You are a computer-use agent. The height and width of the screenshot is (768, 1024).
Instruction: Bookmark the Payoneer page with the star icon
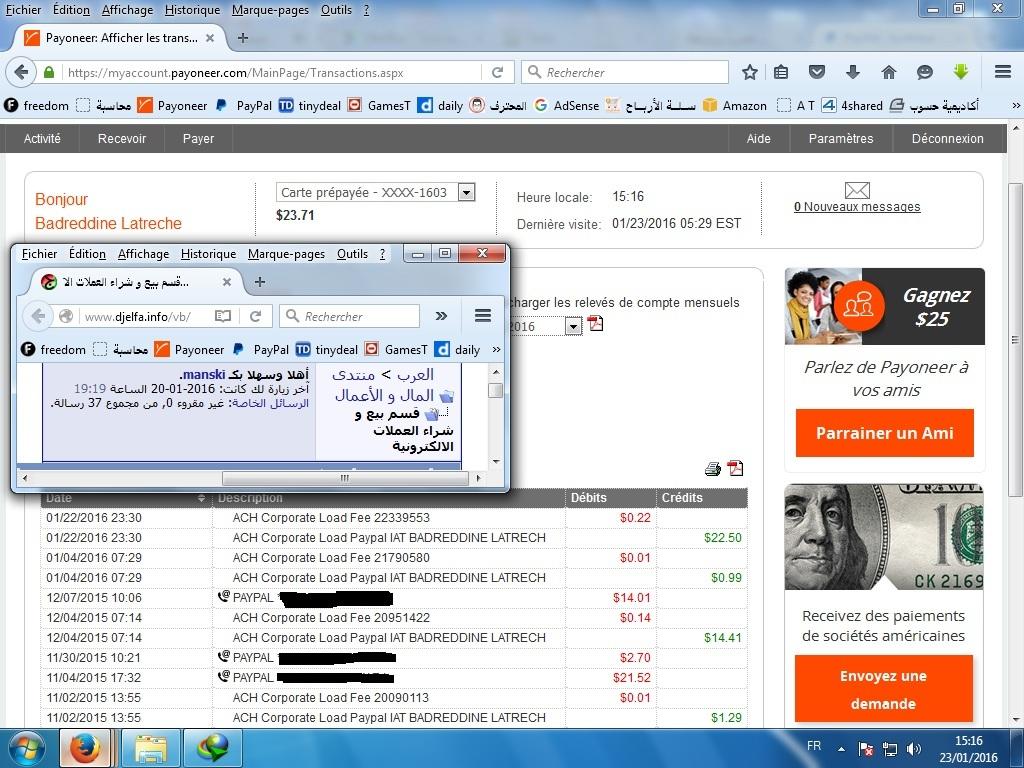click(x=750, y=72)
